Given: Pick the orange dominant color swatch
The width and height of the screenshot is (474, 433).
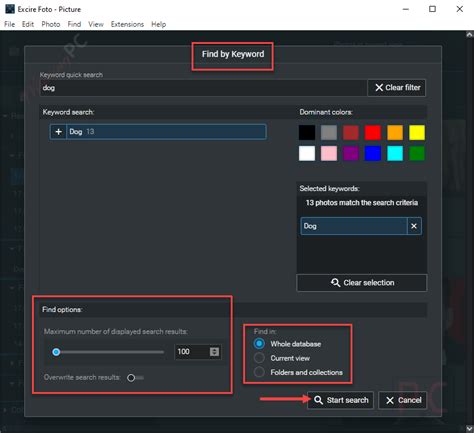Looking at the screenshot, I should [395, 133].
